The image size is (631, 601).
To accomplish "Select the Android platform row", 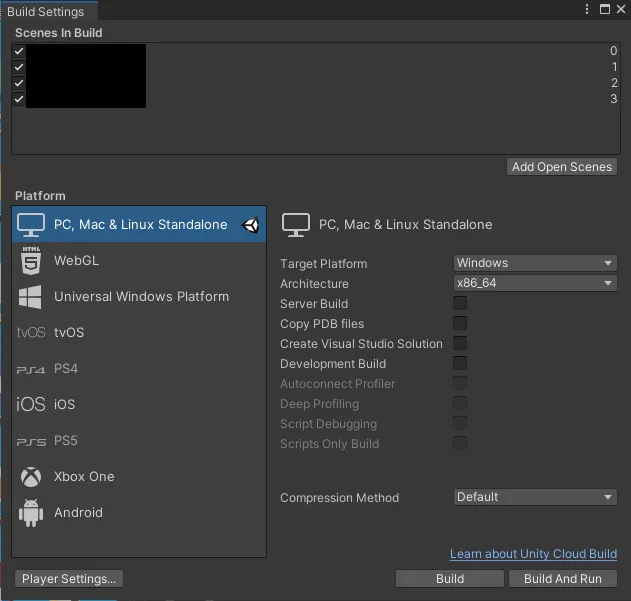I will pyautogui.click(x=139, y=513).
